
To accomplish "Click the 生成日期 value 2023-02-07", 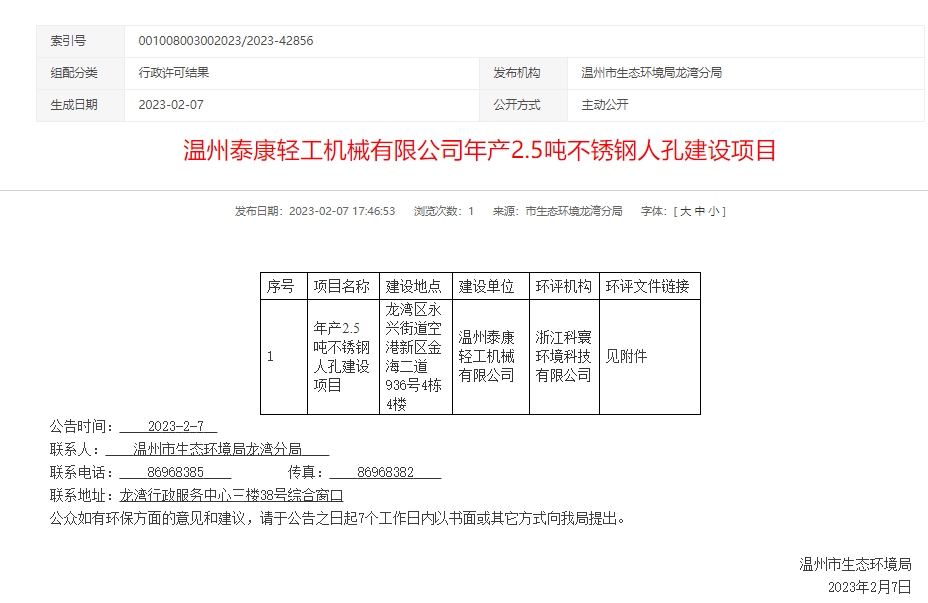I will pos(171,105).
